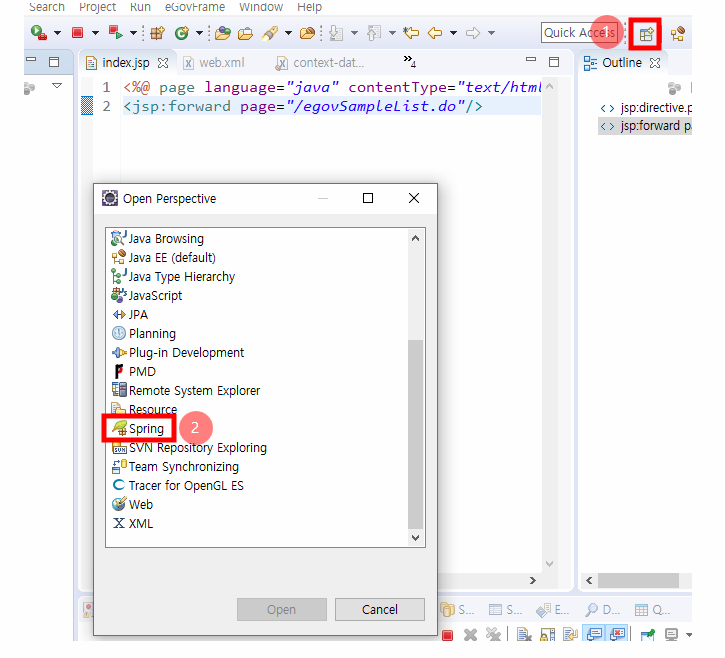Toggle Pin Console

pos(648,635)
